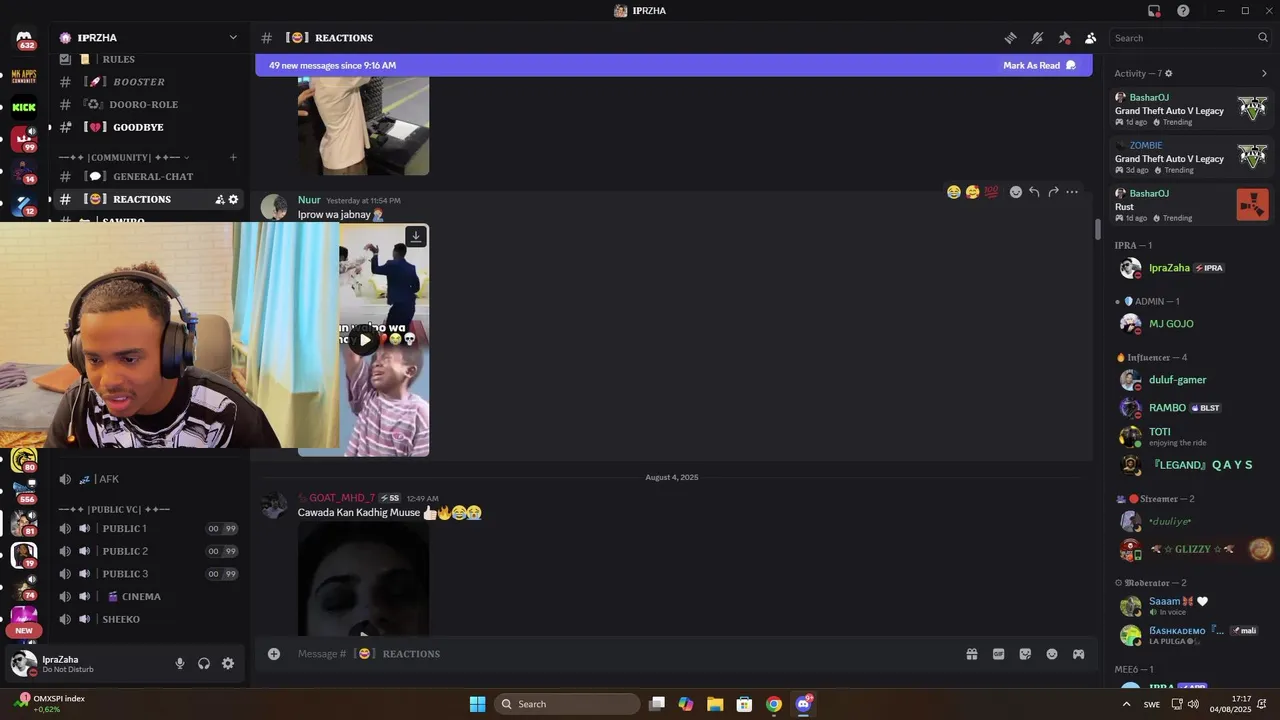Viewport: 1280px width, 720px height.
Task: Open the RULES channel
Action: click(x=150, y=59)
